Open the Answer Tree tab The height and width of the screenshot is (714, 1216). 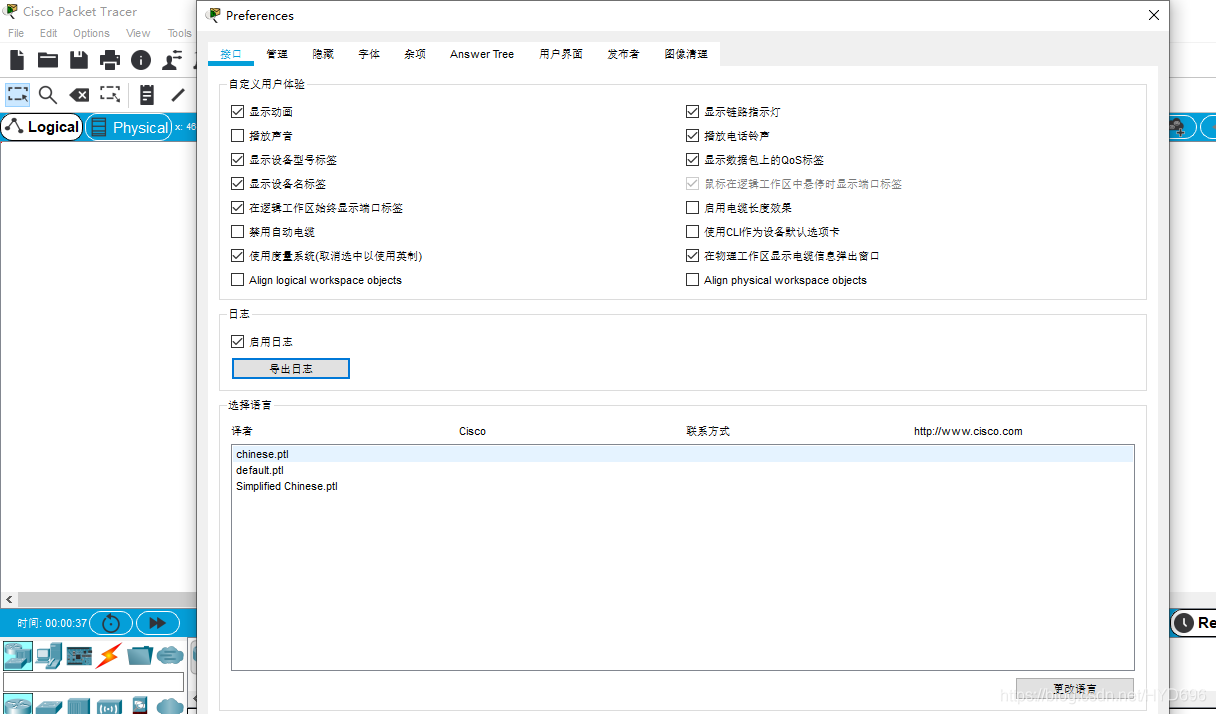tap(482, 54)
